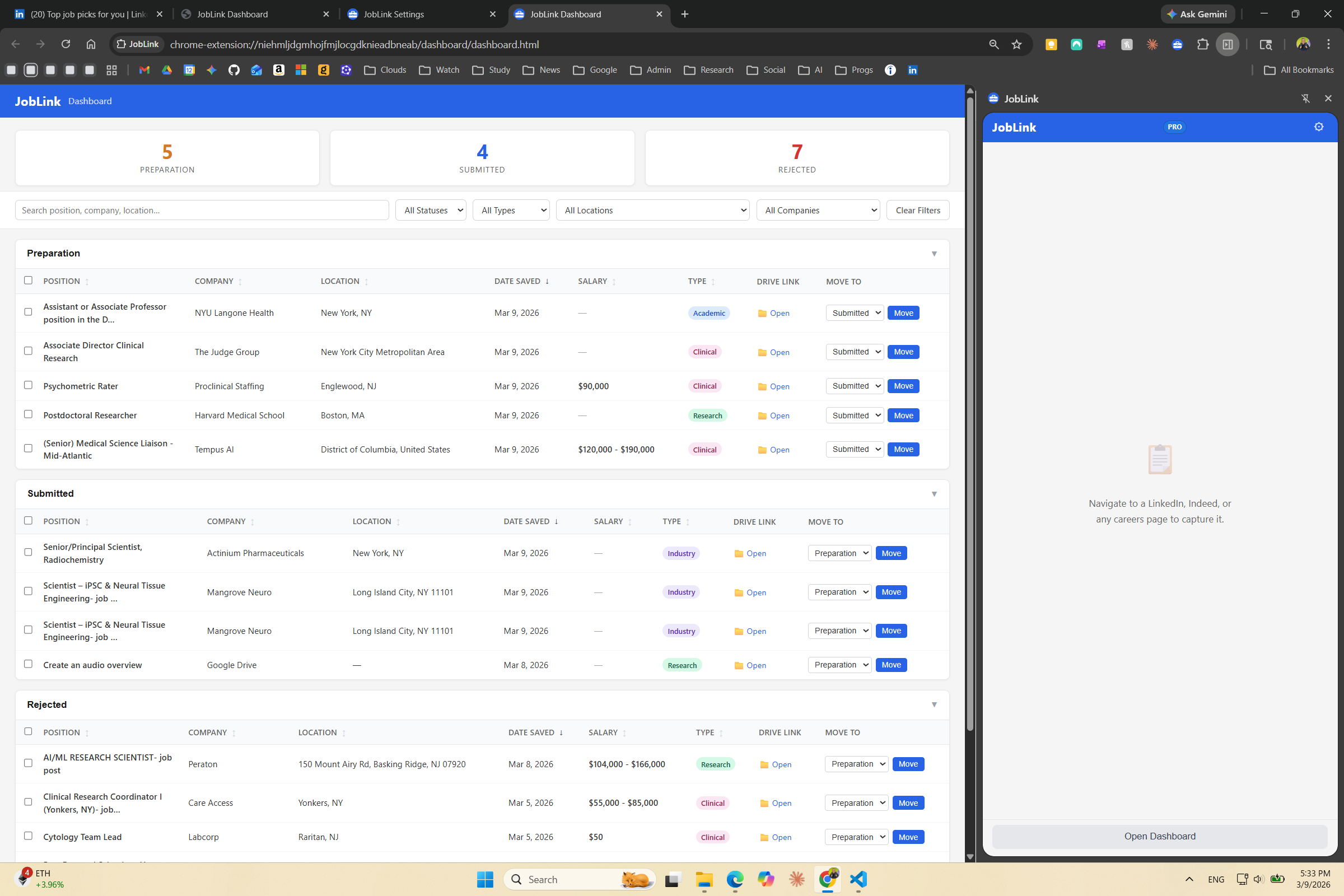
Task: Click the browser reload icon
Action: click(x=66, y=44)
